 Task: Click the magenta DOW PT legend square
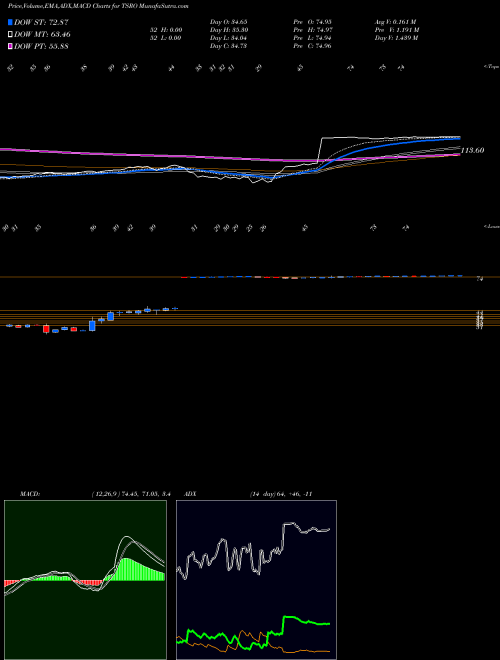[10, 46]
